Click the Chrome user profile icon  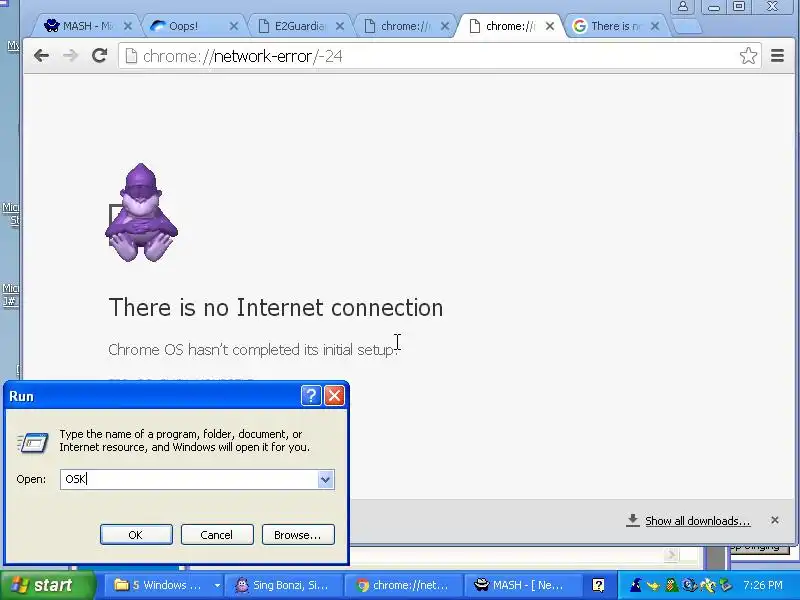click(683, 7)
